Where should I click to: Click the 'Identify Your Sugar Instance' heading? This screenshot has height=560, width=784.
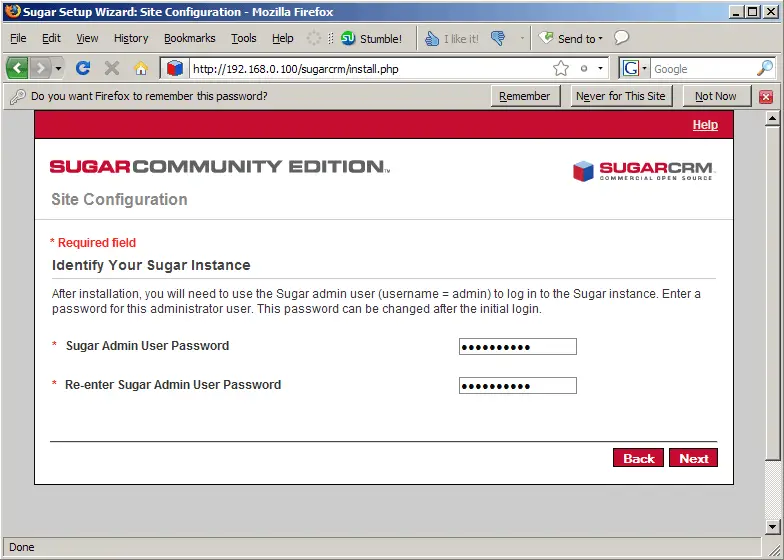coord(151,265)
